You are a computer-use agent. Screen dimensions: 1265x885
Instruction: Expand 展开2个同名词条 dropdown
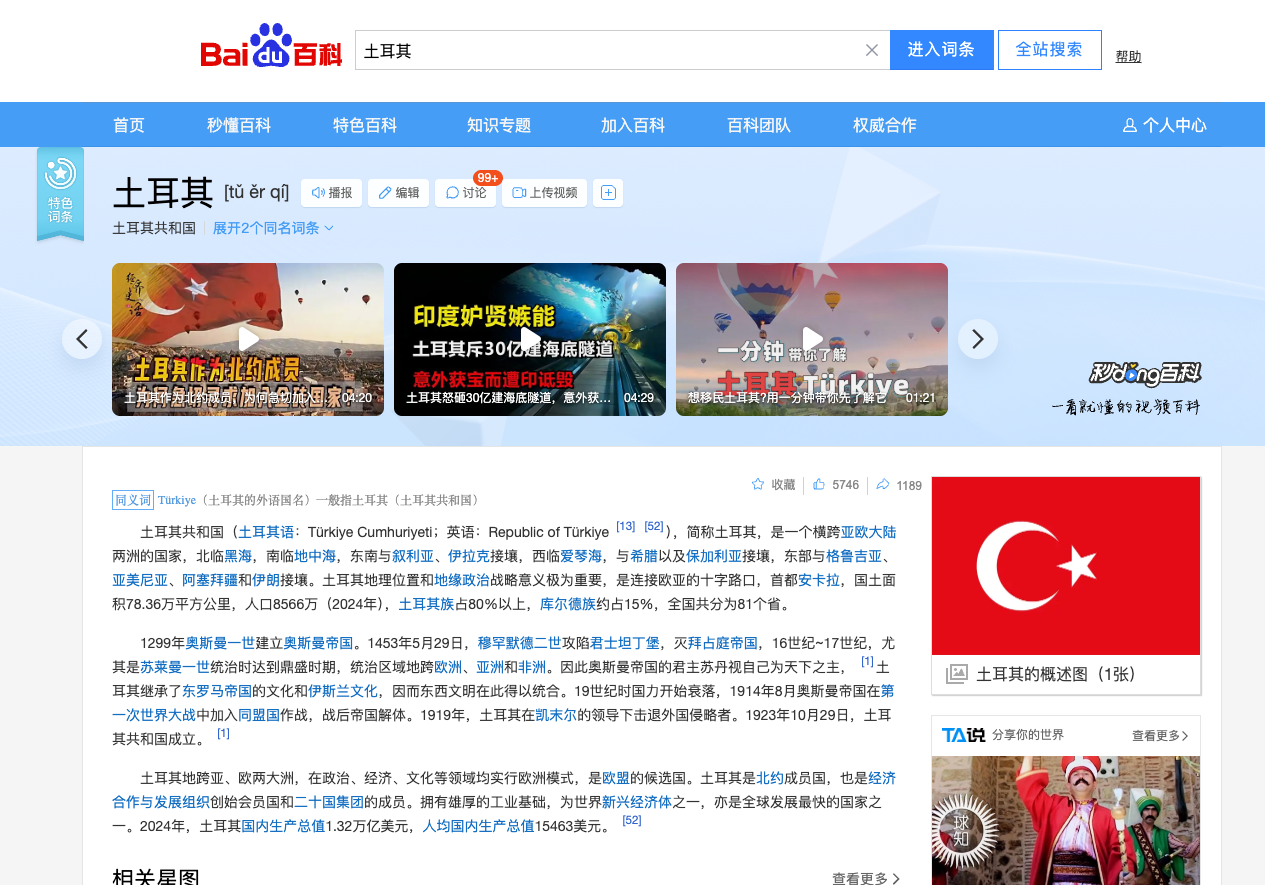[273, 228]
